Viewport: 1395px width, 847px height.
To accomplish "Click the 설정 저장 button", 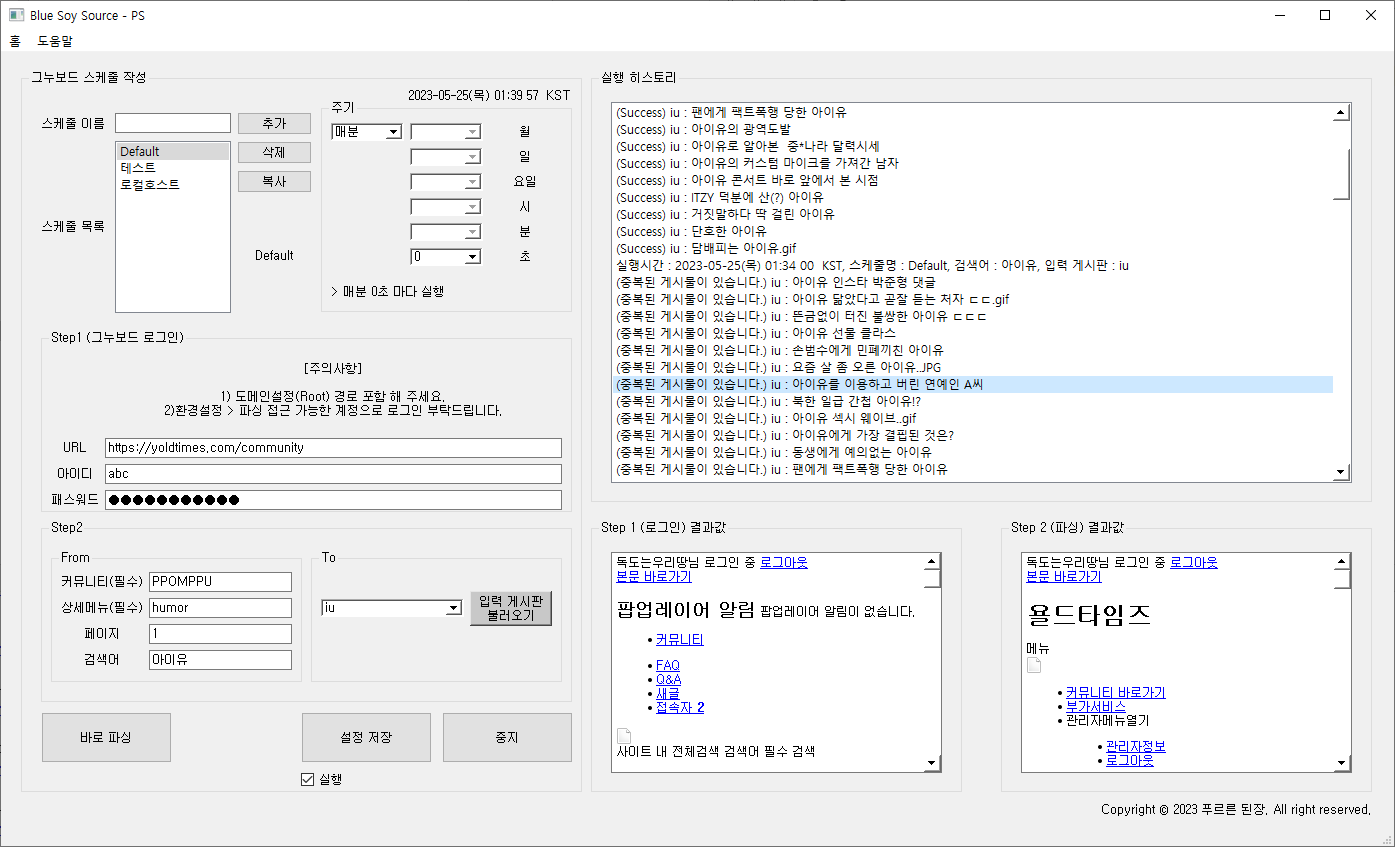I will [x=366, y=738].
